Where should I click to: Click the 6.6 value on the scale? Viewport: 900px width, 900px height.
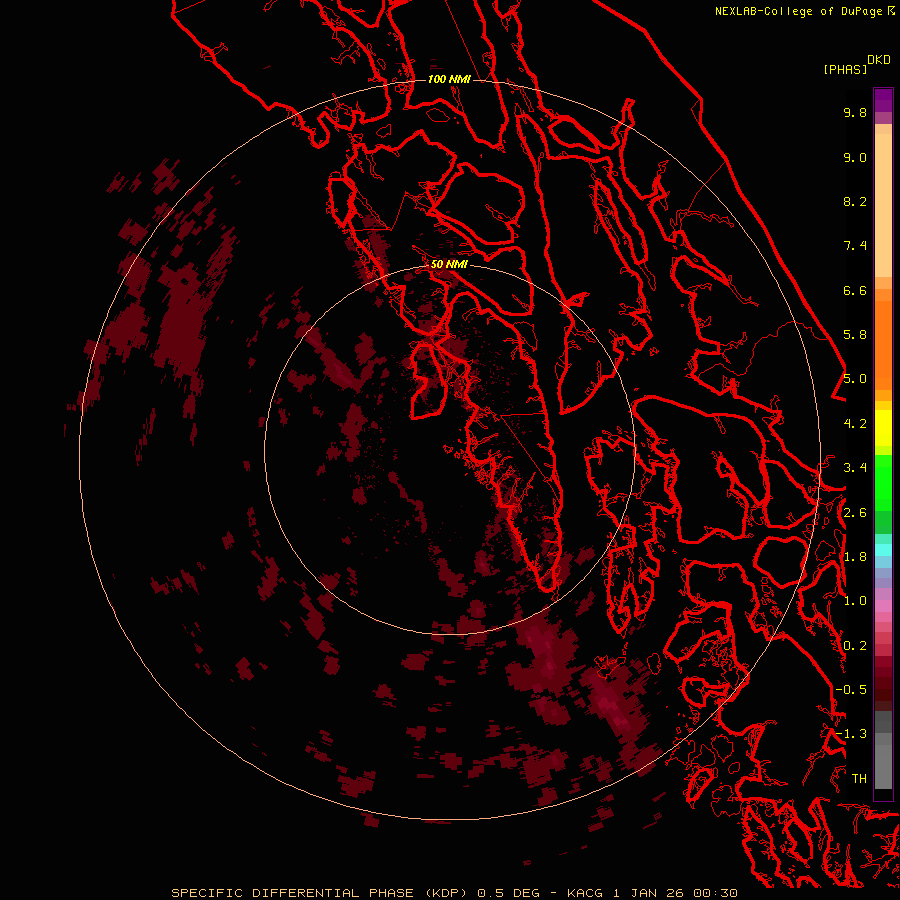[x=855, y=290]
